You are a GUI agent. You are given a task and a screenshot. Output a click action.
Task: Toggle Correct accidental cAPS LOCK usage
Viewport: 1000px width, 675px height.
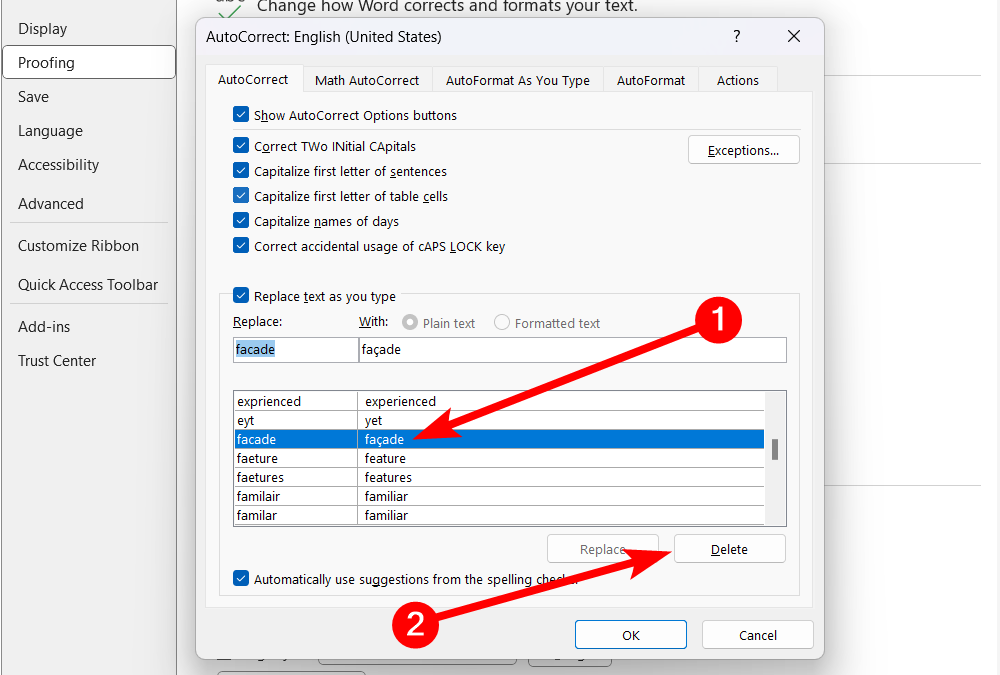tap(241, 246)
